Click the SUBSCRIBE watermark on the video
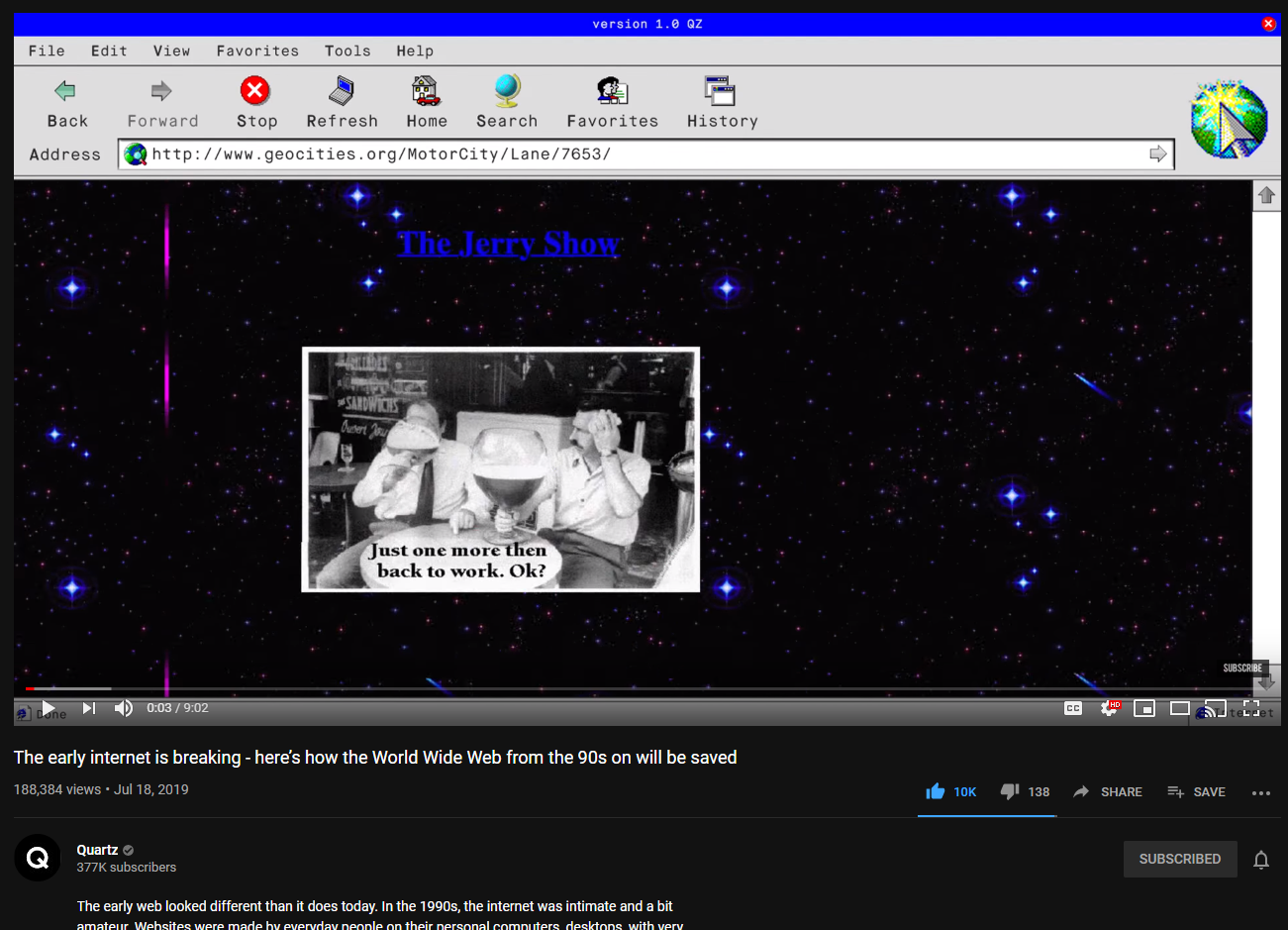 (x=1242, y=668)
